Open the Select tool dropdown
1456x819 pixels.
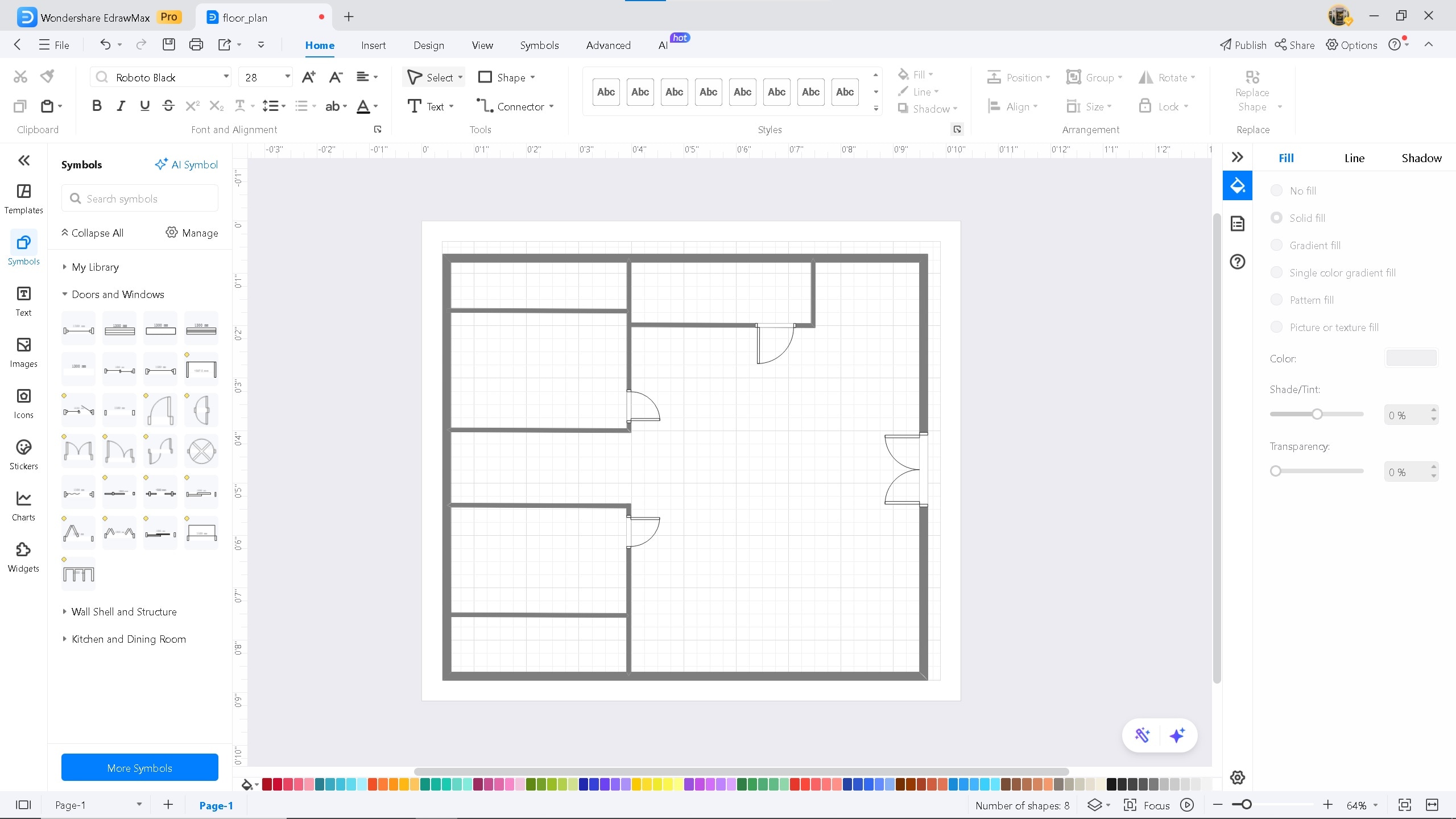coord(460,77)
